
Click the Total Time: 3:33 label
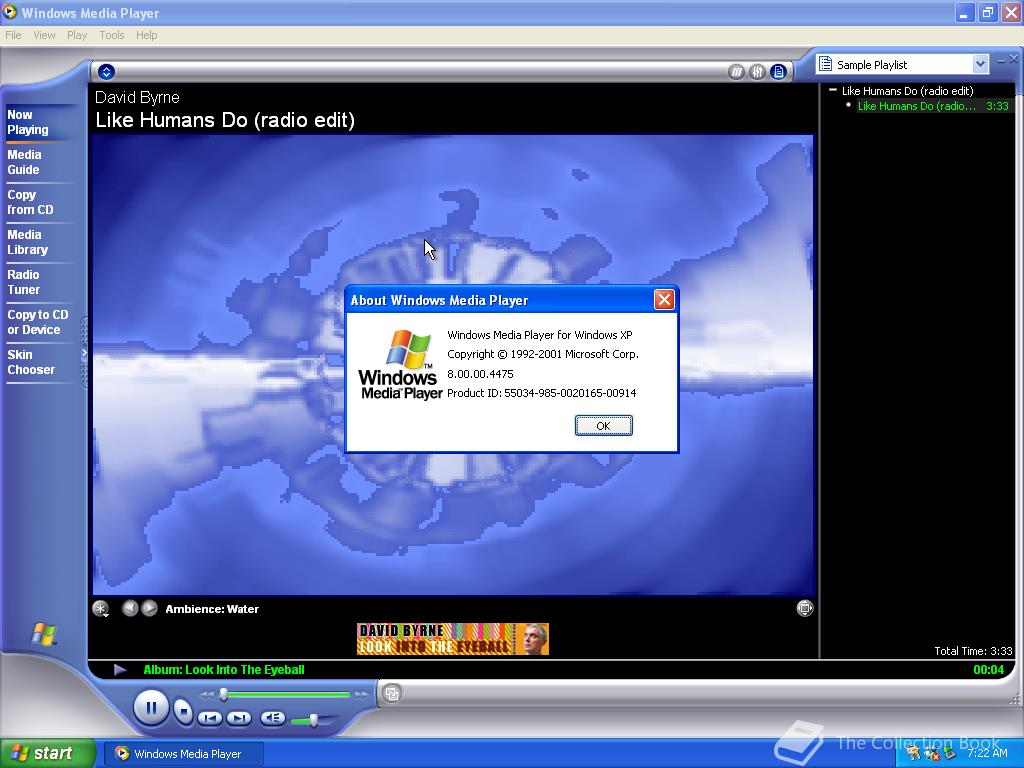(973, 650)
